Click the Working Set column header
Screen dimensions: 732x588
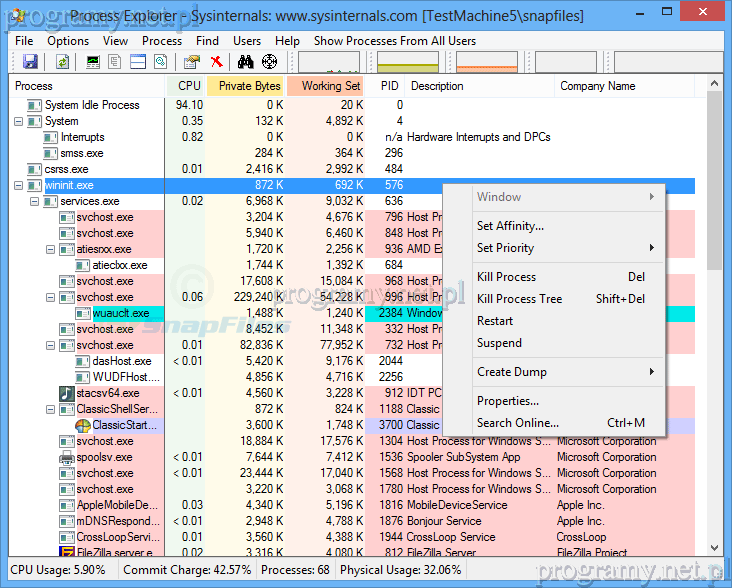330,86
